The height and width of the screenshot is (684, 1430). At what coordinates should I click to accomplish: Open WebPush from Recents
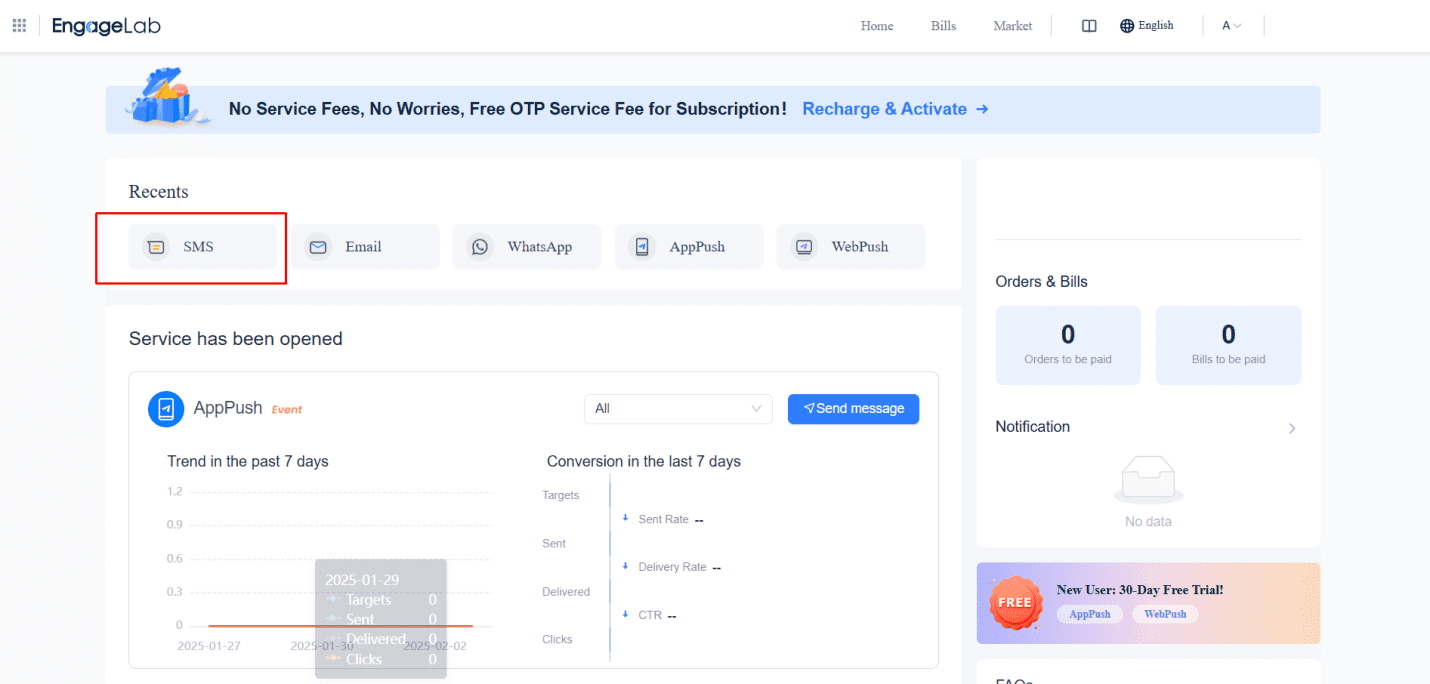click(x=851, y=247)
